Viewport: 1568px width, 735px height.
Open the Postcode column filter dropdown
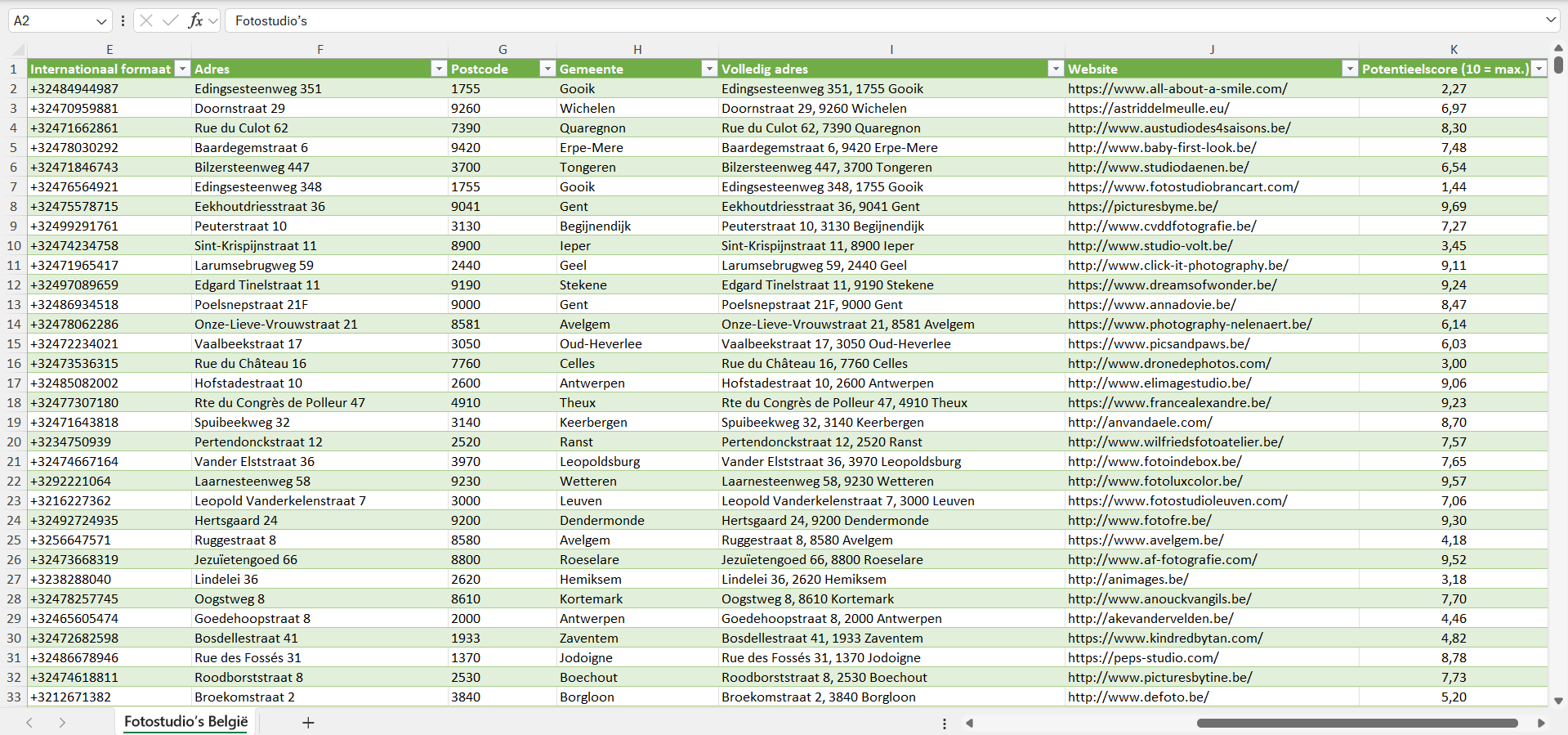point(547,69)
